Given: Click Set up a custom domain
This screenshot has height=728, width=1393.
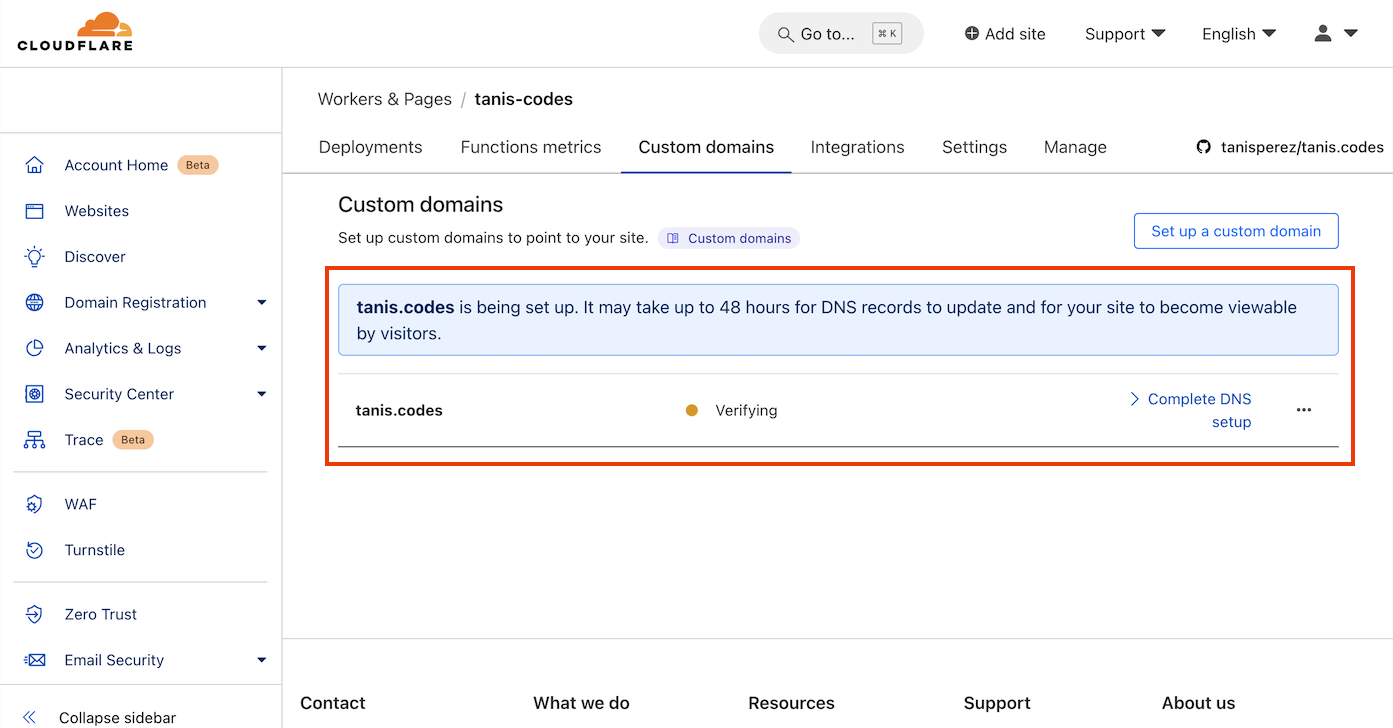Looking at the screenshot, I should tap(1236, 230).
